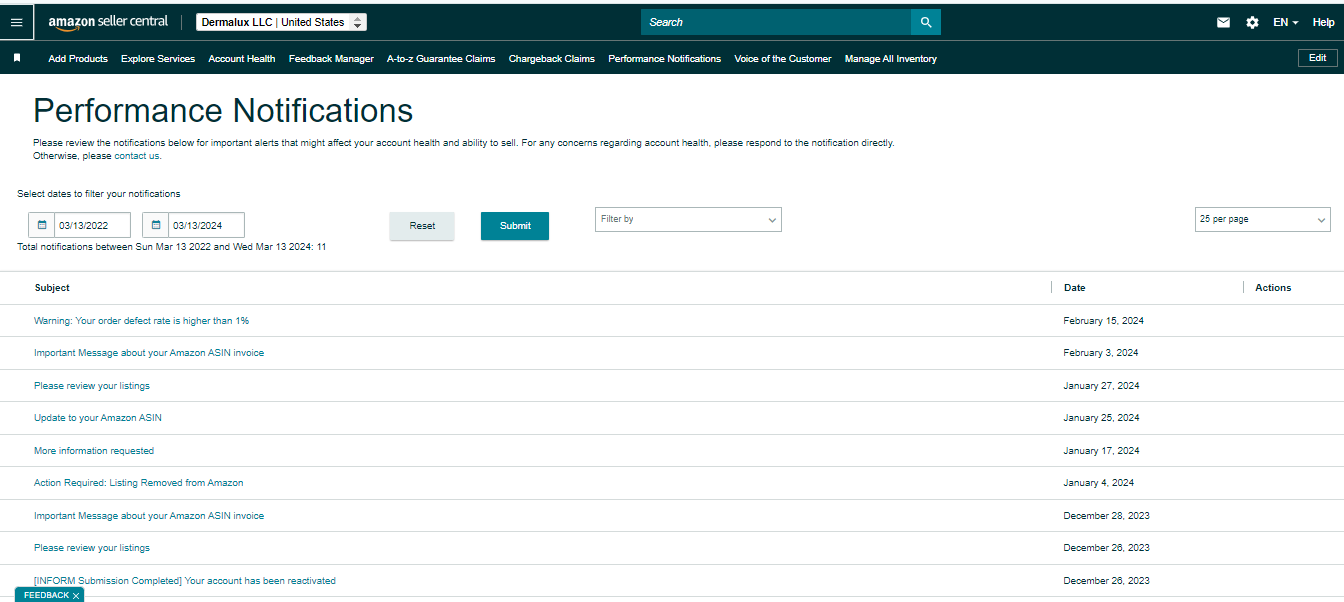Expand the EN language dropdown
The image size is (1344, 602).
point(1285,22)
